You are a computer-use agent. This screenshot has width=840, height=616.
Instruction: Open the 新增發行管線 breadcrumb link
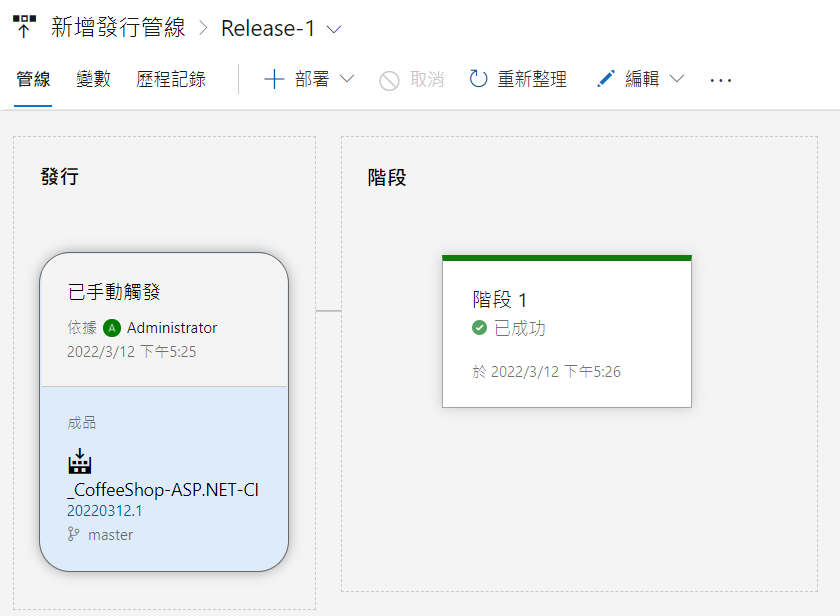tap(118, 28)
